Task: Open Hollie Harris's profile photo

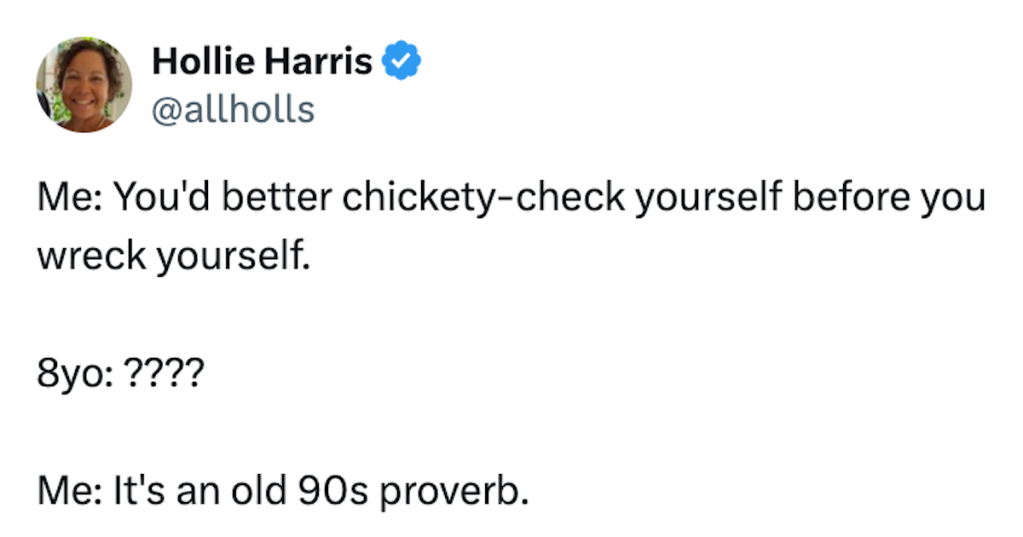Action: point(85,85)
